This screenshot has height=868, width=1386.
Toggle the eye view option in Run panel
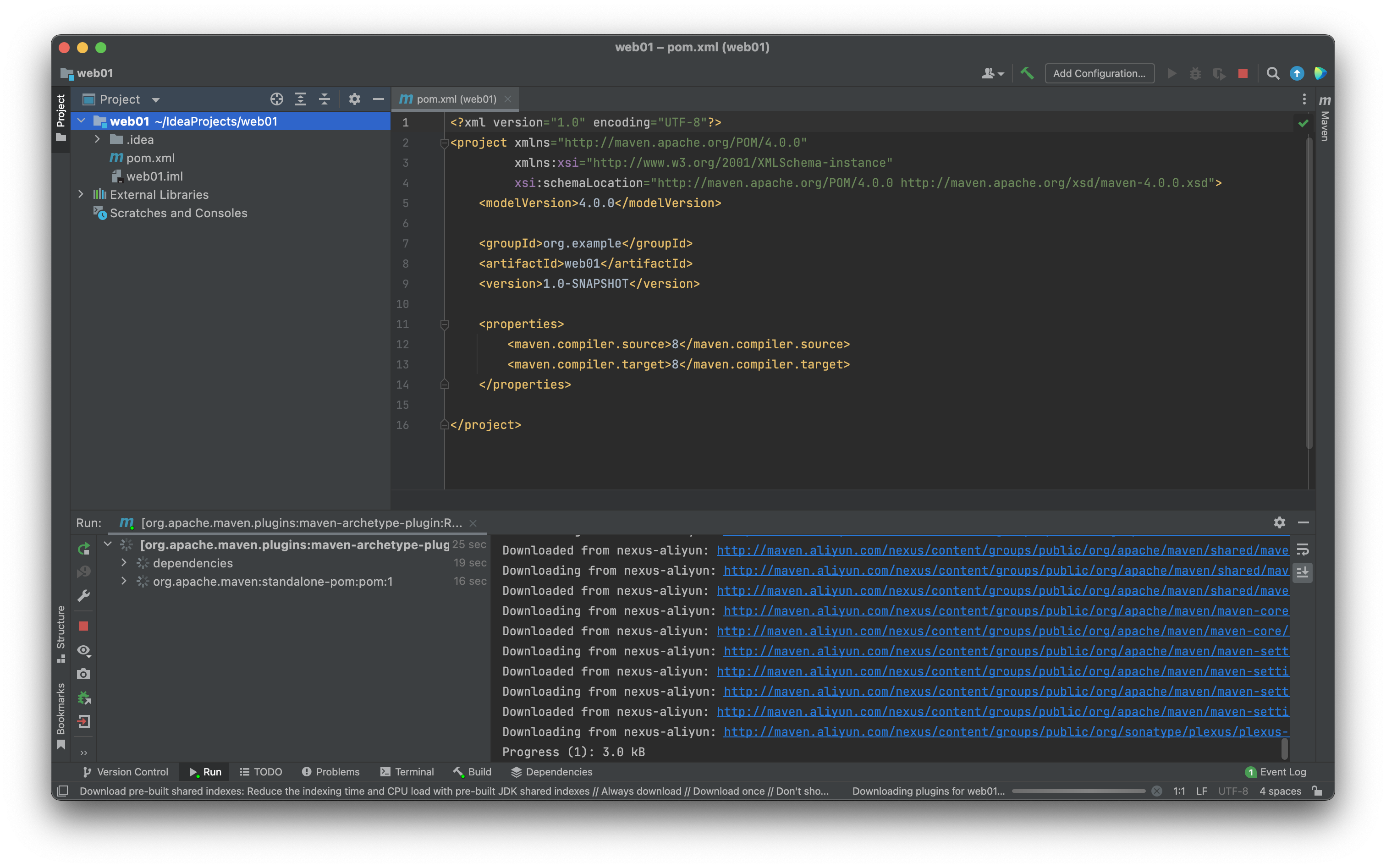click(x=84, y=650)
